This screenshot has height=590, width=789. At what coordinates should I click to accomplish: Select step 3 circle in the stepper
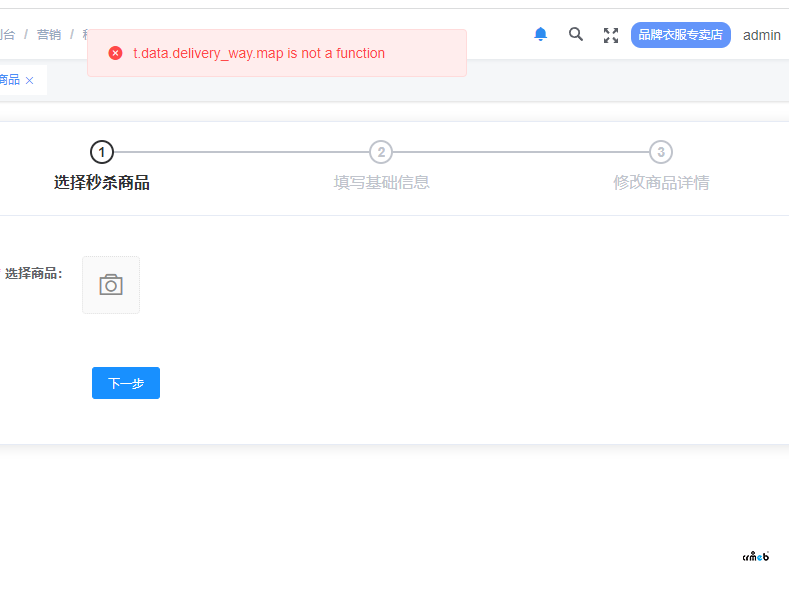(x=660, y=152)
